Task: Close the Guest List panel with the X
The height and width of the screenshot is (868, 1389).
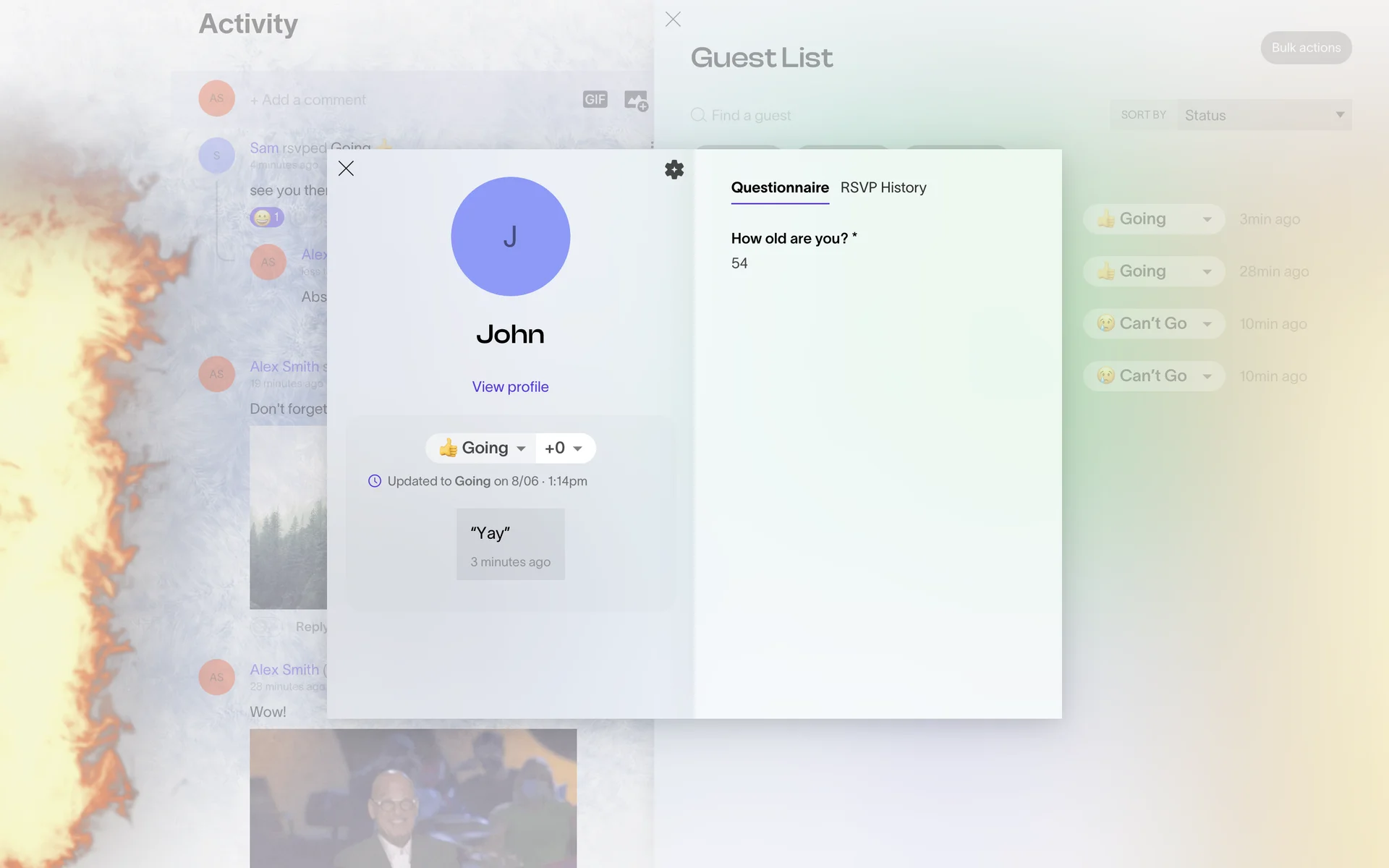Action: tap(673, 20)
